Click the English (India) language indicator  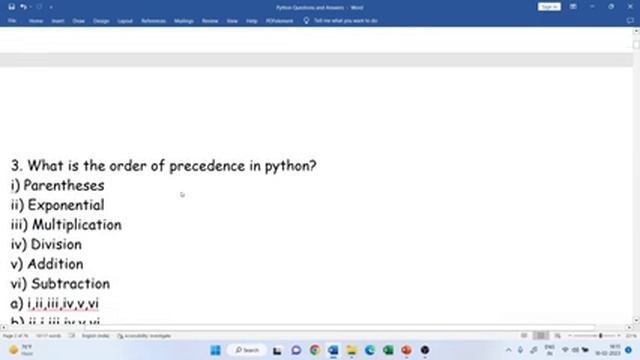point(96,336)
